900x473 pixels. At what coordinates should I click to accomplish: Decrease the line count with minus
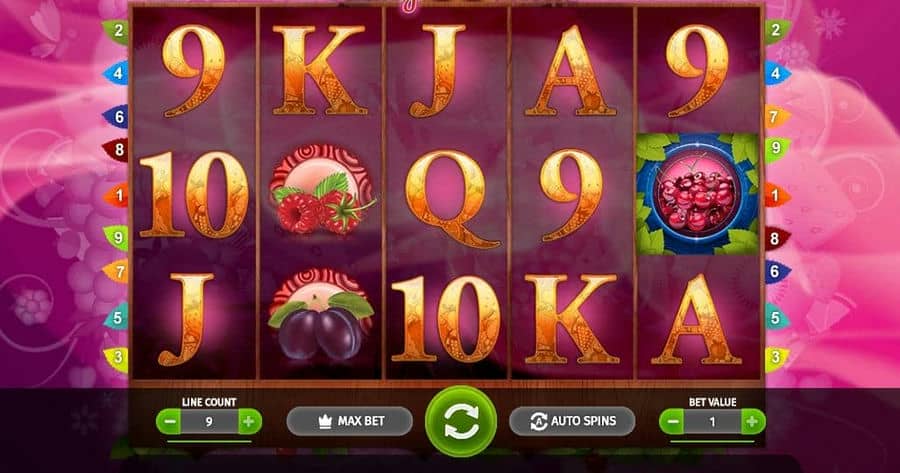coord(169,422)
